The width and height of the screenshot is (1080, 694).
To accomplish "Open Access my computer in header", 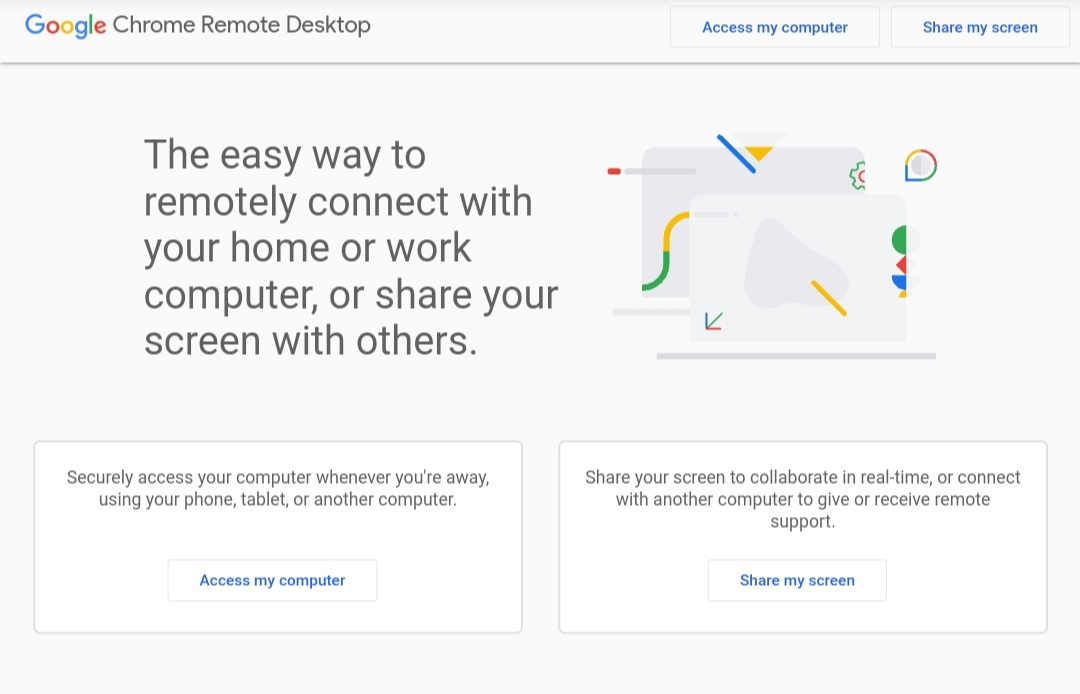I will pyautogui.click(x=775, y=28).
